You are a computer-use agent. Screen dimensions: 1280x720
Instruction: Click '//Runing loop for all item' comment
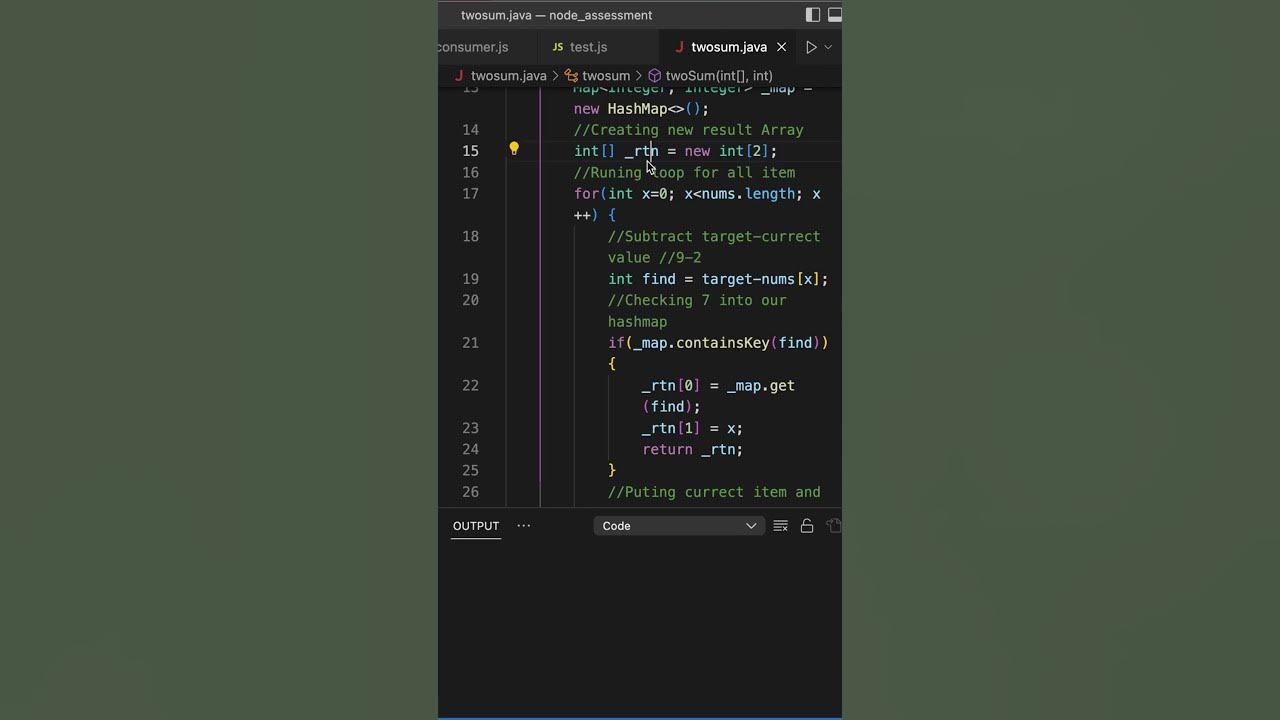[685, 173]
